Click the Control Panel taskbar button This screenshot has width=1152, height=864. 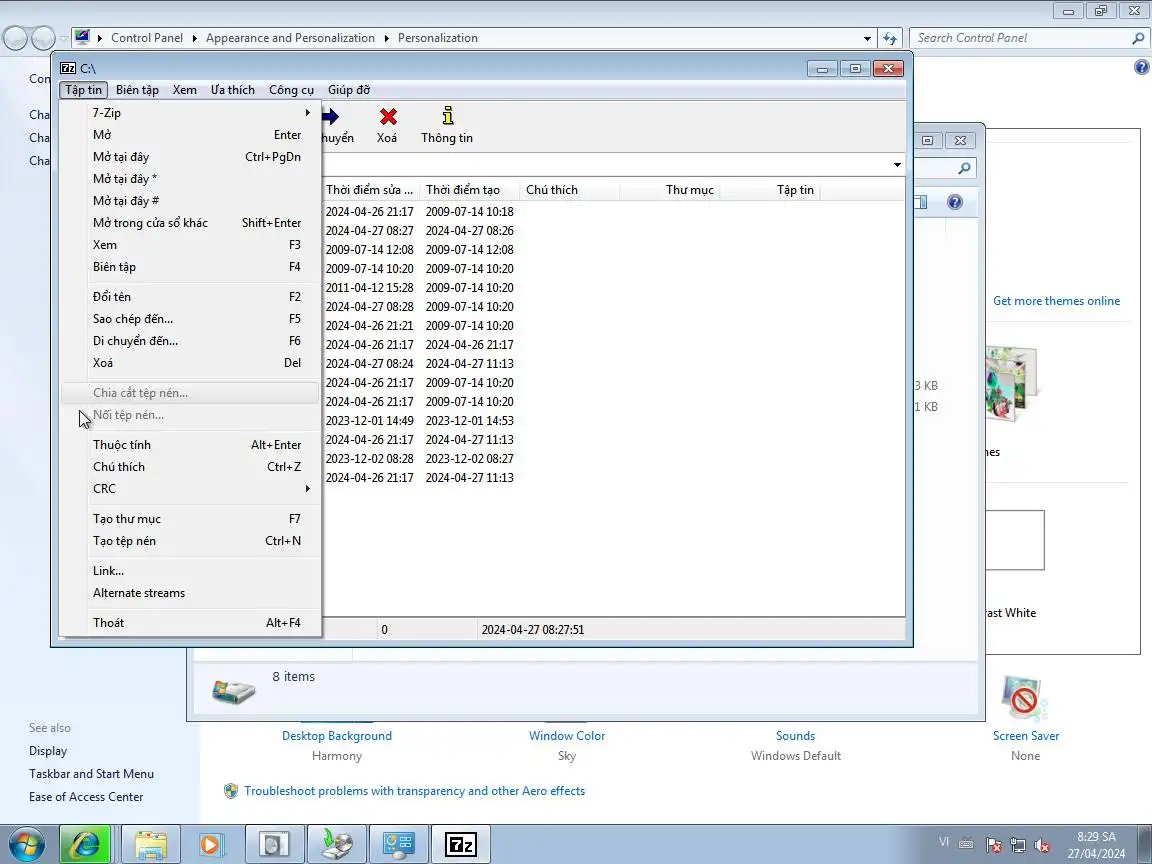point(399,844)
